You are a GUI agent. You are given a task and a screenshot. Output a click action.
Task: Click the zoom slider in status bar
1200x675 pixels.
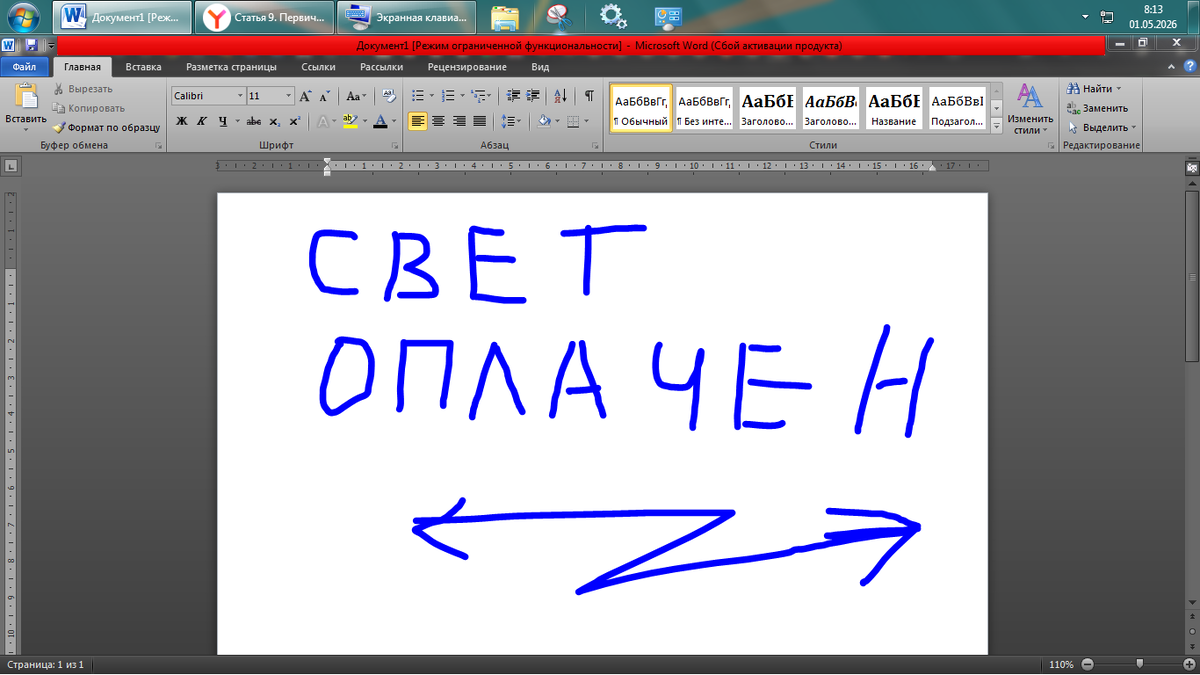[1139, 664]
